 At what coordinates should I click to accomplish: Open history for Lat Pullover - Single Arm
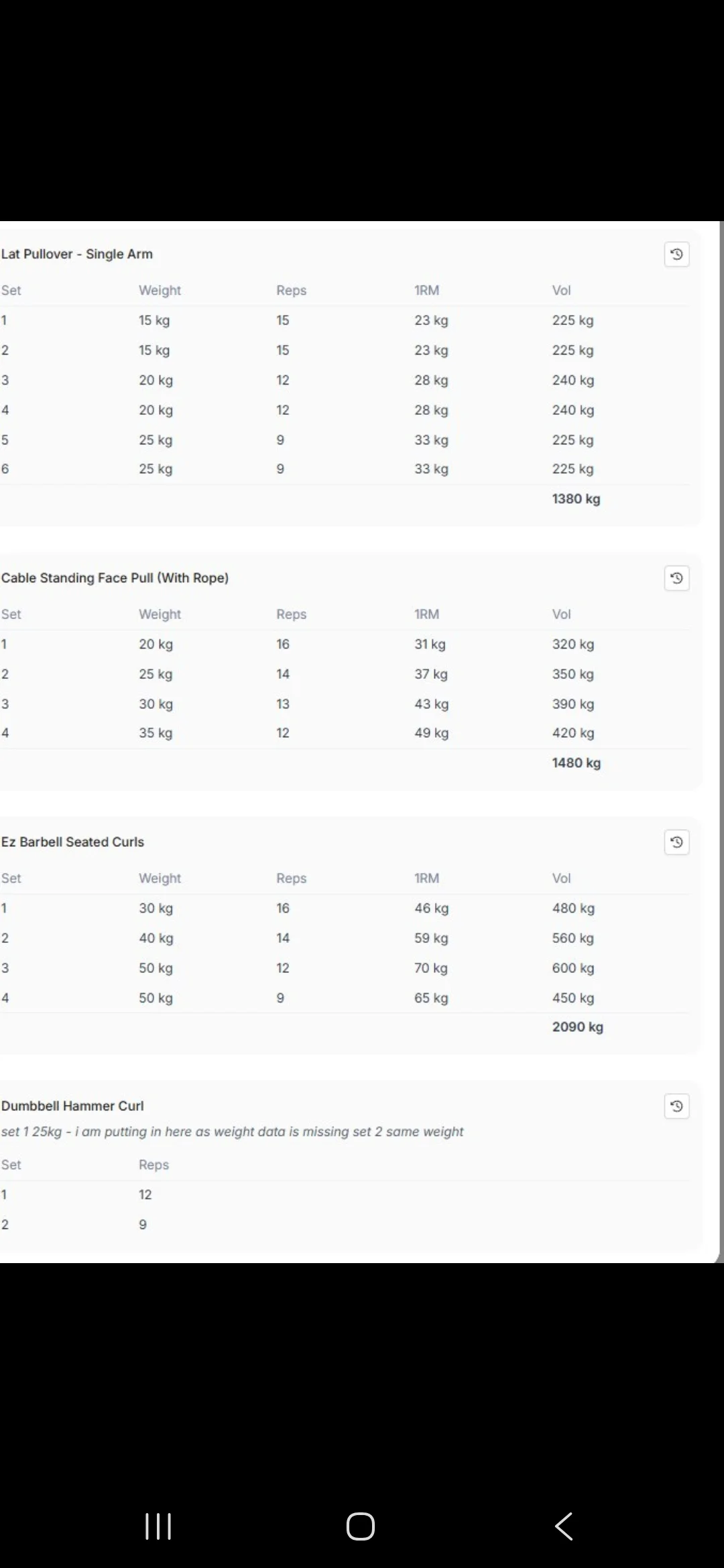(676, 254)
